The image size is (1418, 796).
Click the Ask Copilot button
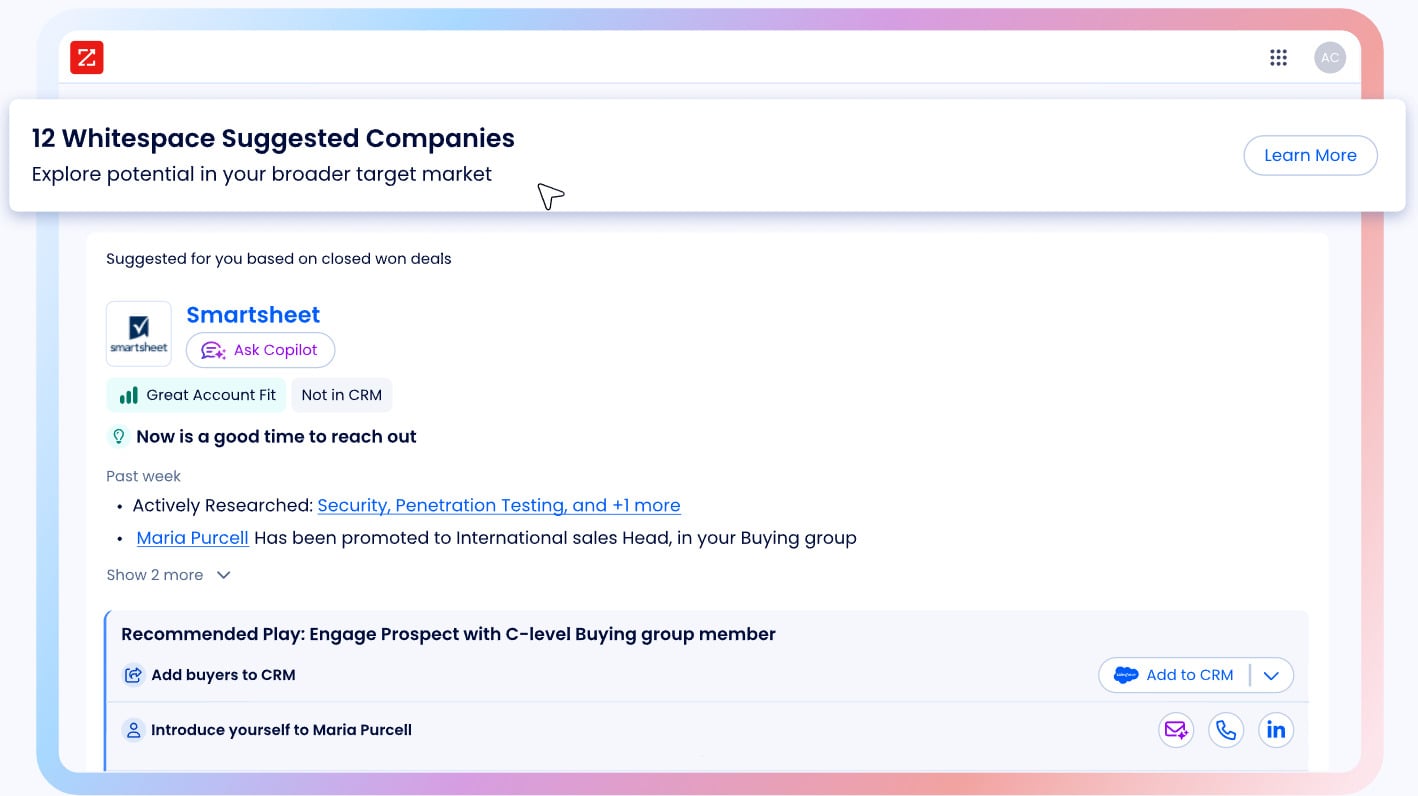260,350
